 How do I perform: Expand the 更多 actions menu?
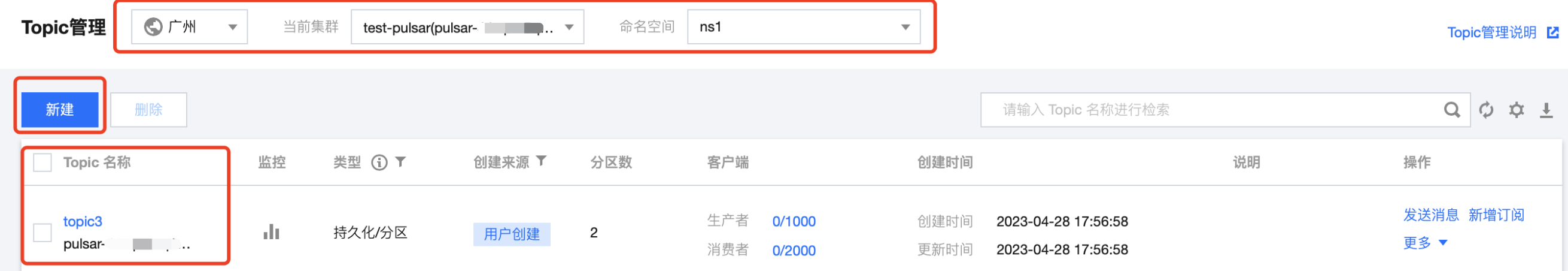1425,243
